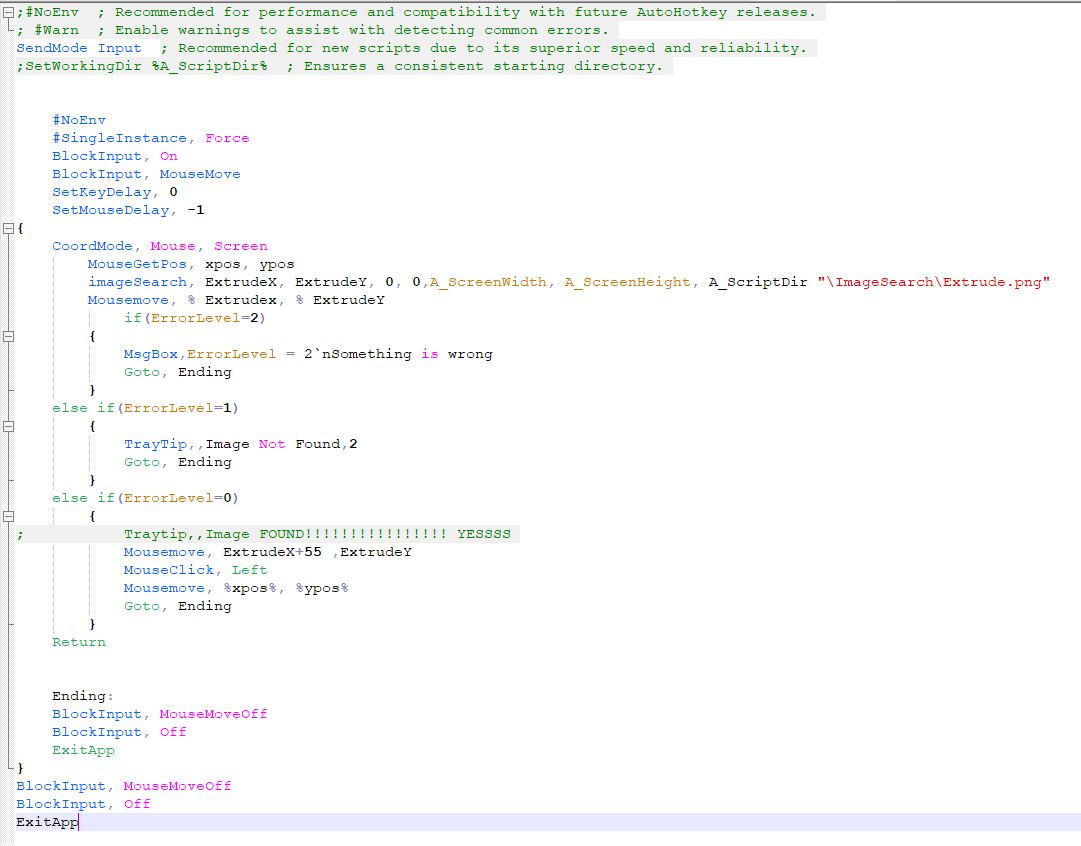Image resolution: width=1081 pixels, height=846 pixels.
Task: Click the Mousemove, %xpos%, %ypos% line
Action: (236, 588)
